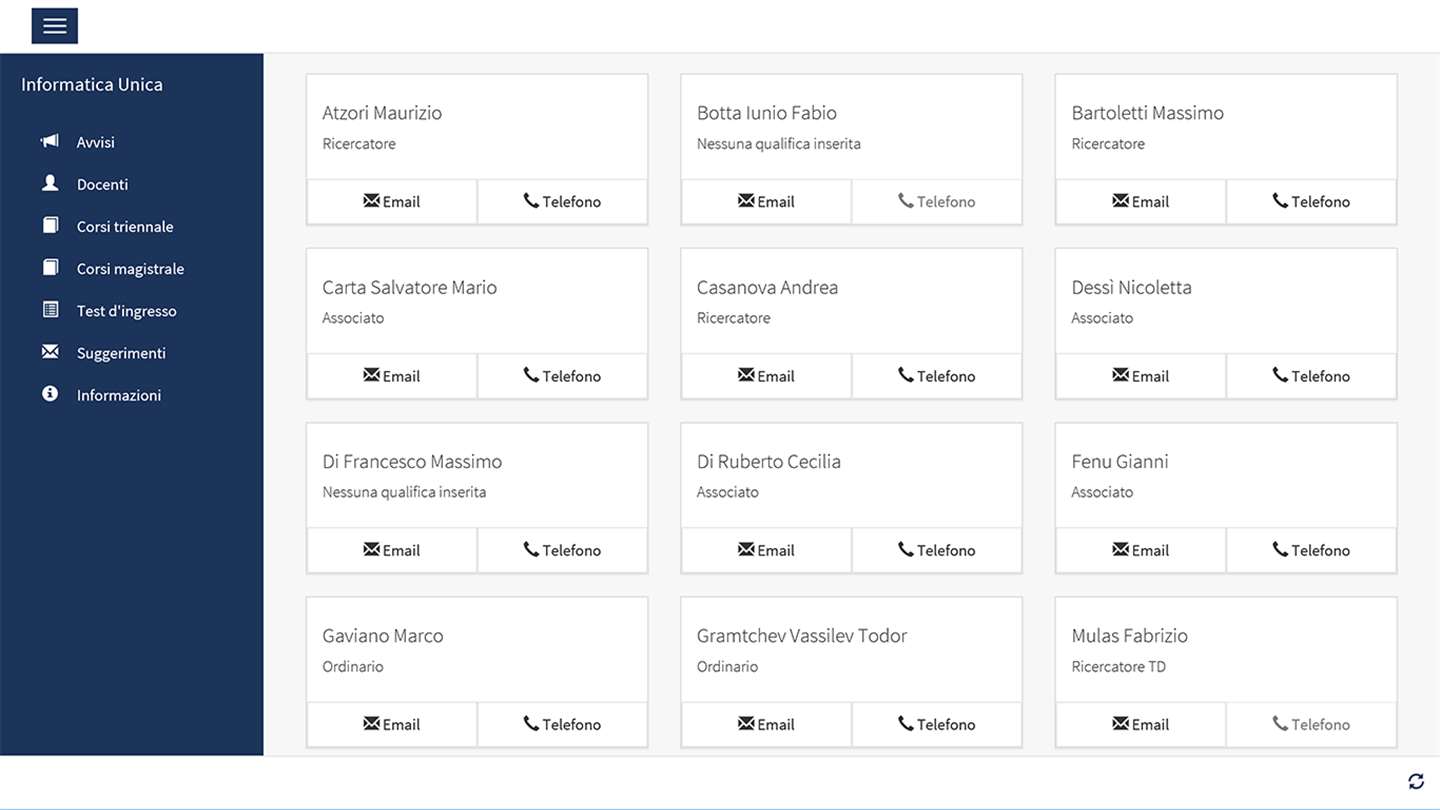
Task: Send email to Casanova Andrea
Action: 766,376
